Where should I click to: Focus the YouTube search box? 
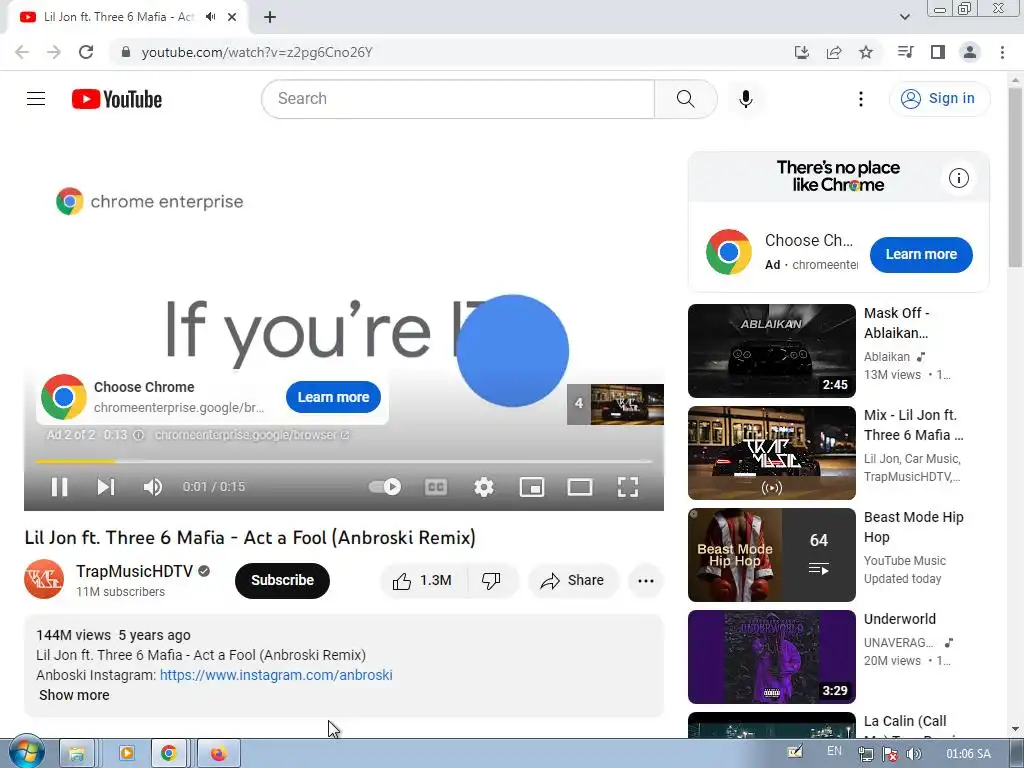click(458, 99)
